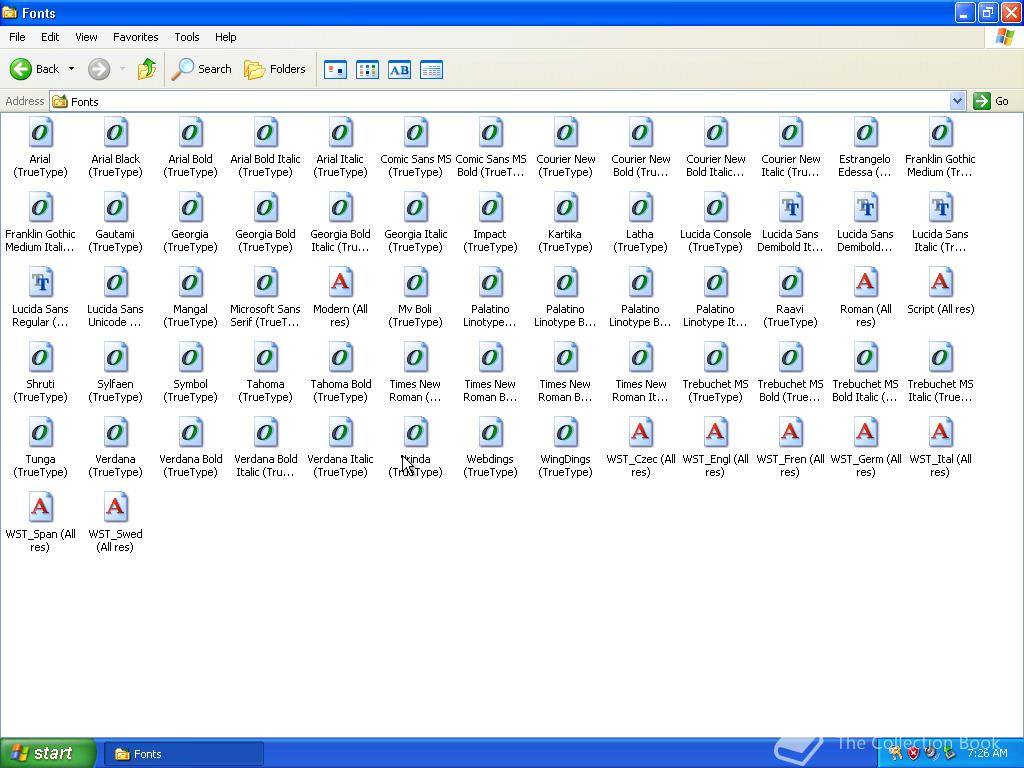Select the WST_Swed font icon
The width and height of the screenshot is (1024, 768).
click(116, 507)
